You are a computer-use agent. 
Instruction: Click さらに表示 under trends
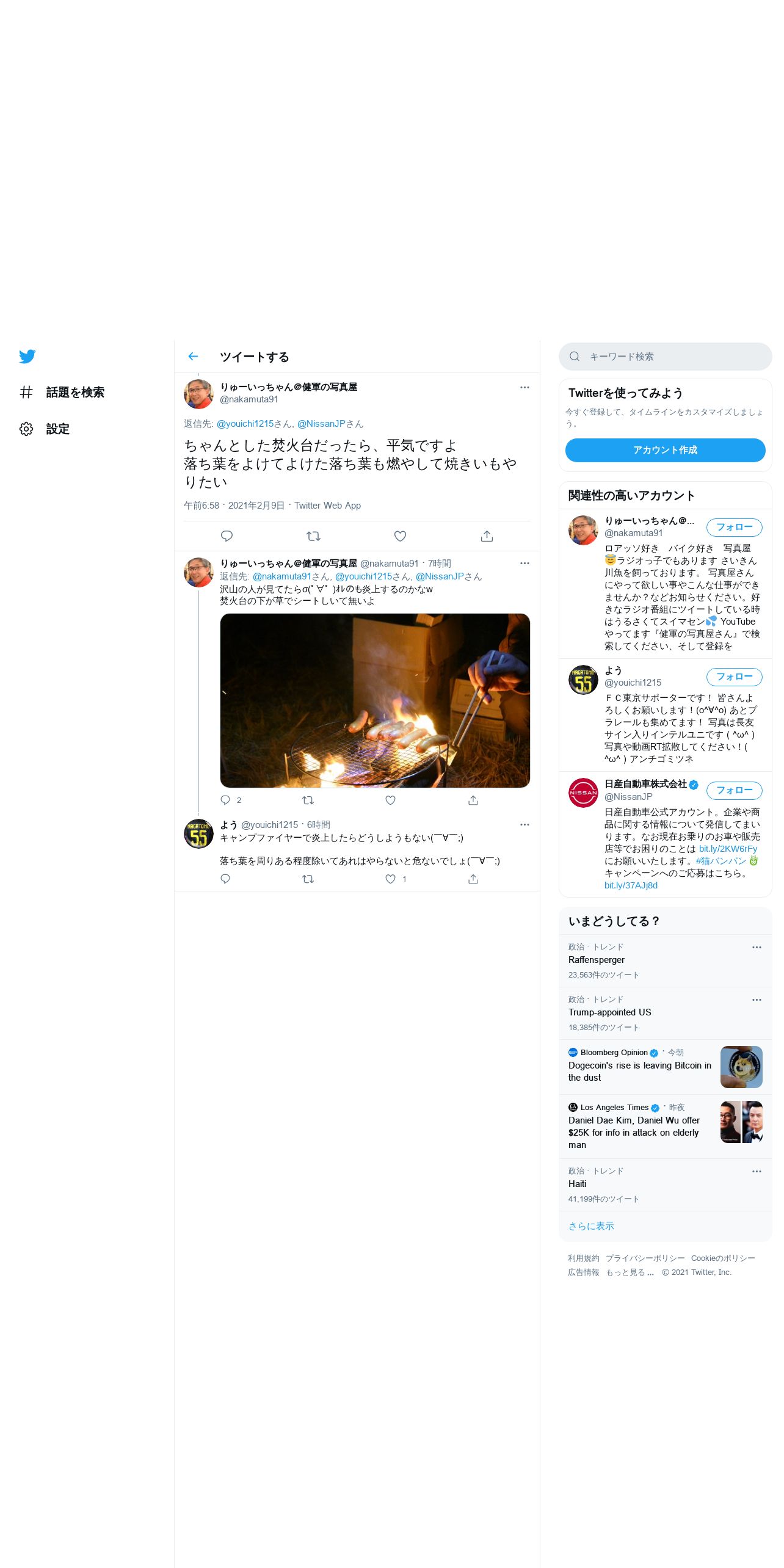pyautogui.click(x=591, y=1226)
